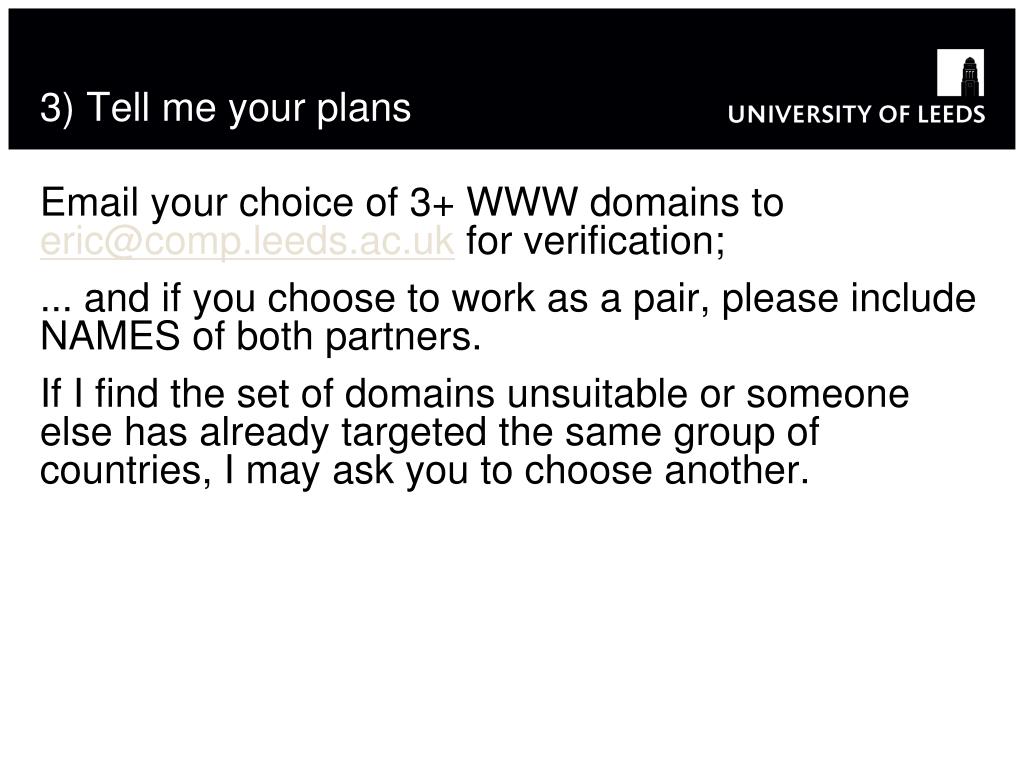The width and height of the screenshot is (1024, 768).
Task: Click the number "3)" in the title
Action: click(x=57, y=108)
